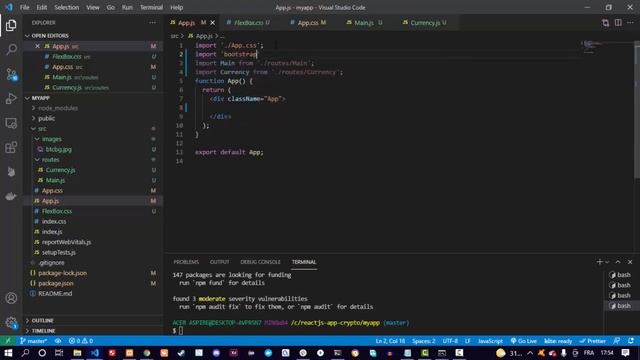Image resolution: width=640 pixels, height=360 pixels.
Task: Expand the node_modules folder
Action: (x=58, y=108)
